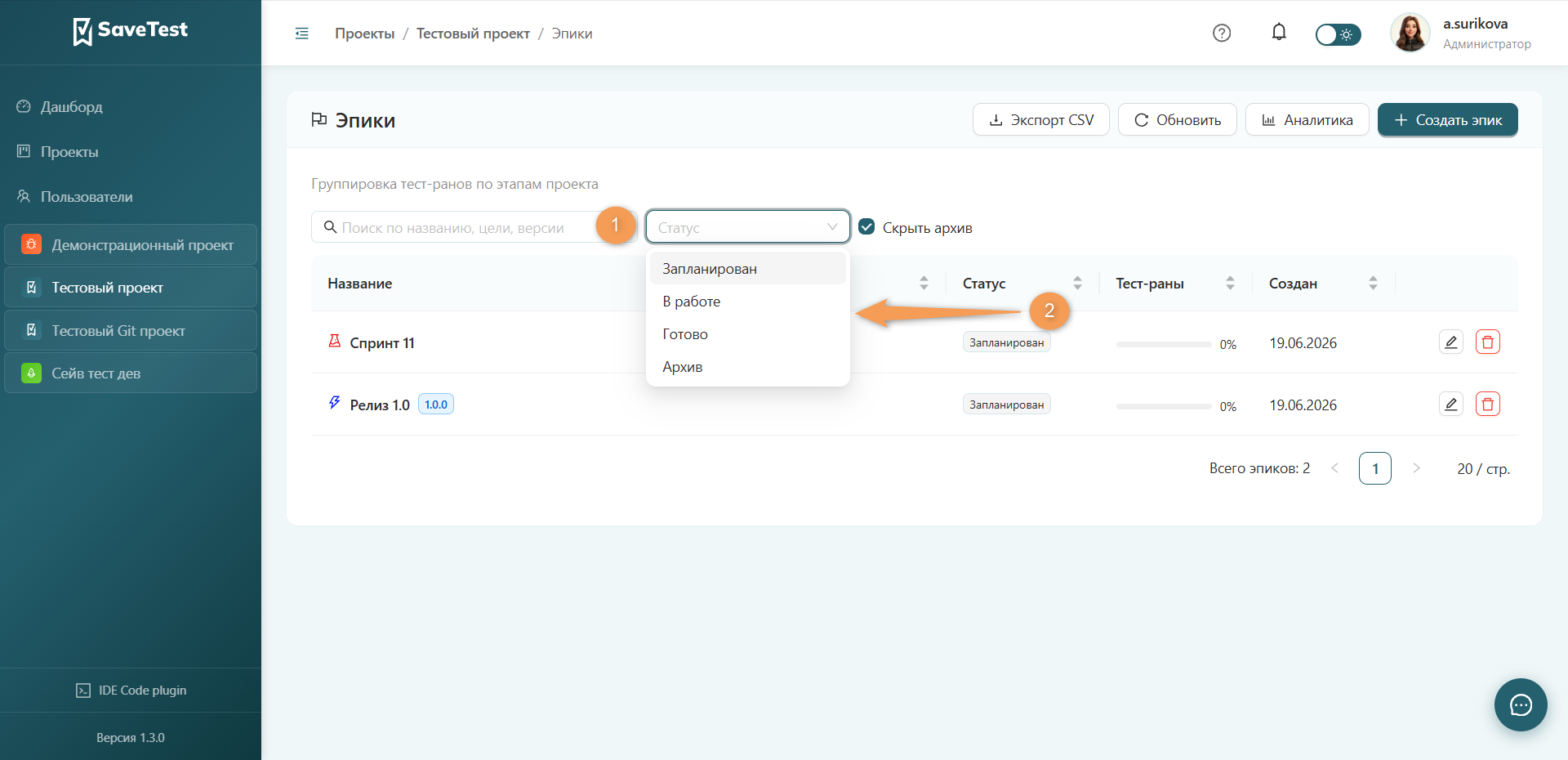Open the Статус filter dropdown
The image size is (1568, 760).
click(748, 227)
